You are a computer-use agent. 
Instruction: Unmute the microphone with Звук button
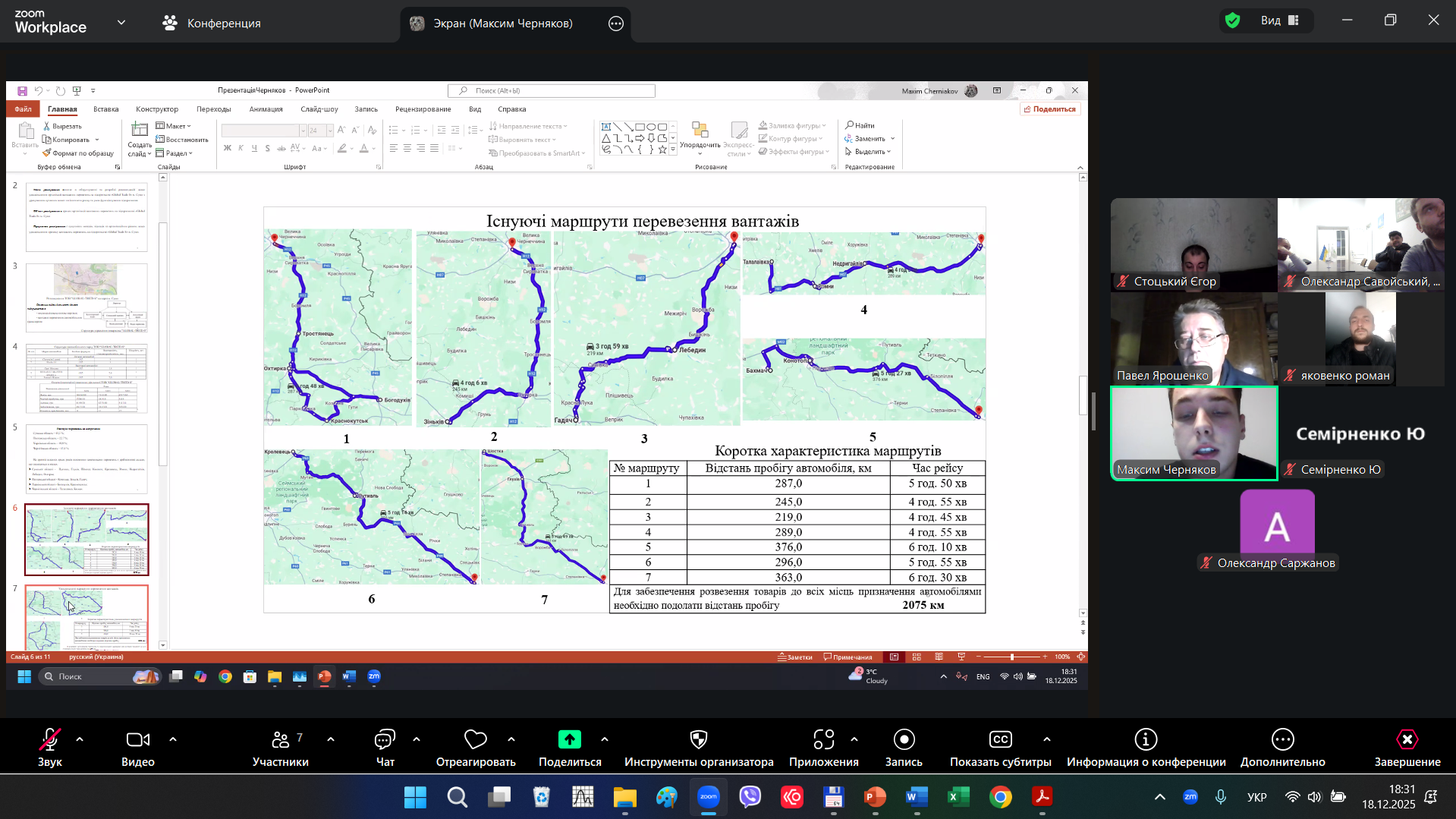click(50, 740)
